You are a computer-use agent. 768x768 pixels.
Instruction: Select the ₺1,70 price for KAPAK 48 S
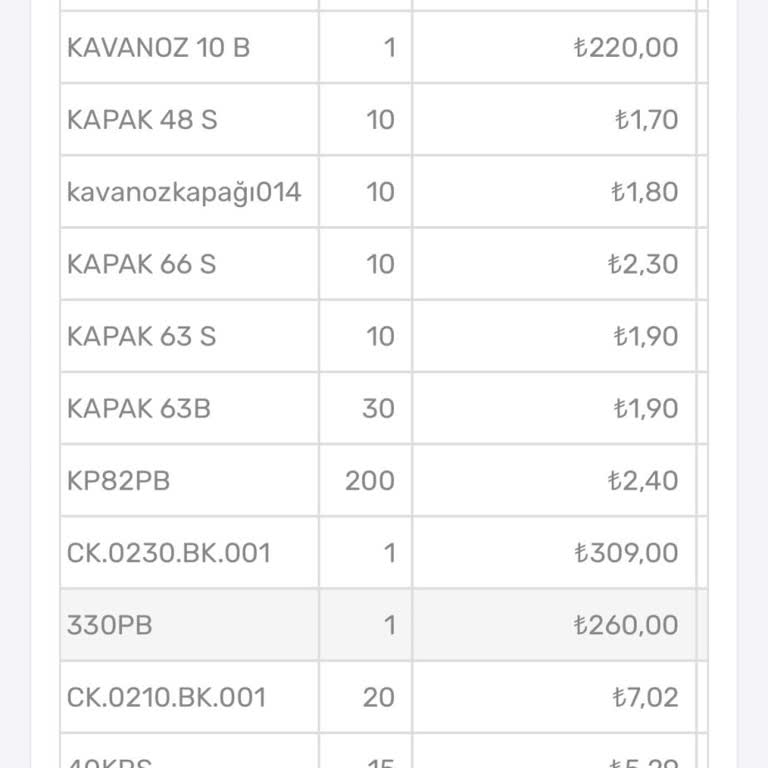coord(647,120)
